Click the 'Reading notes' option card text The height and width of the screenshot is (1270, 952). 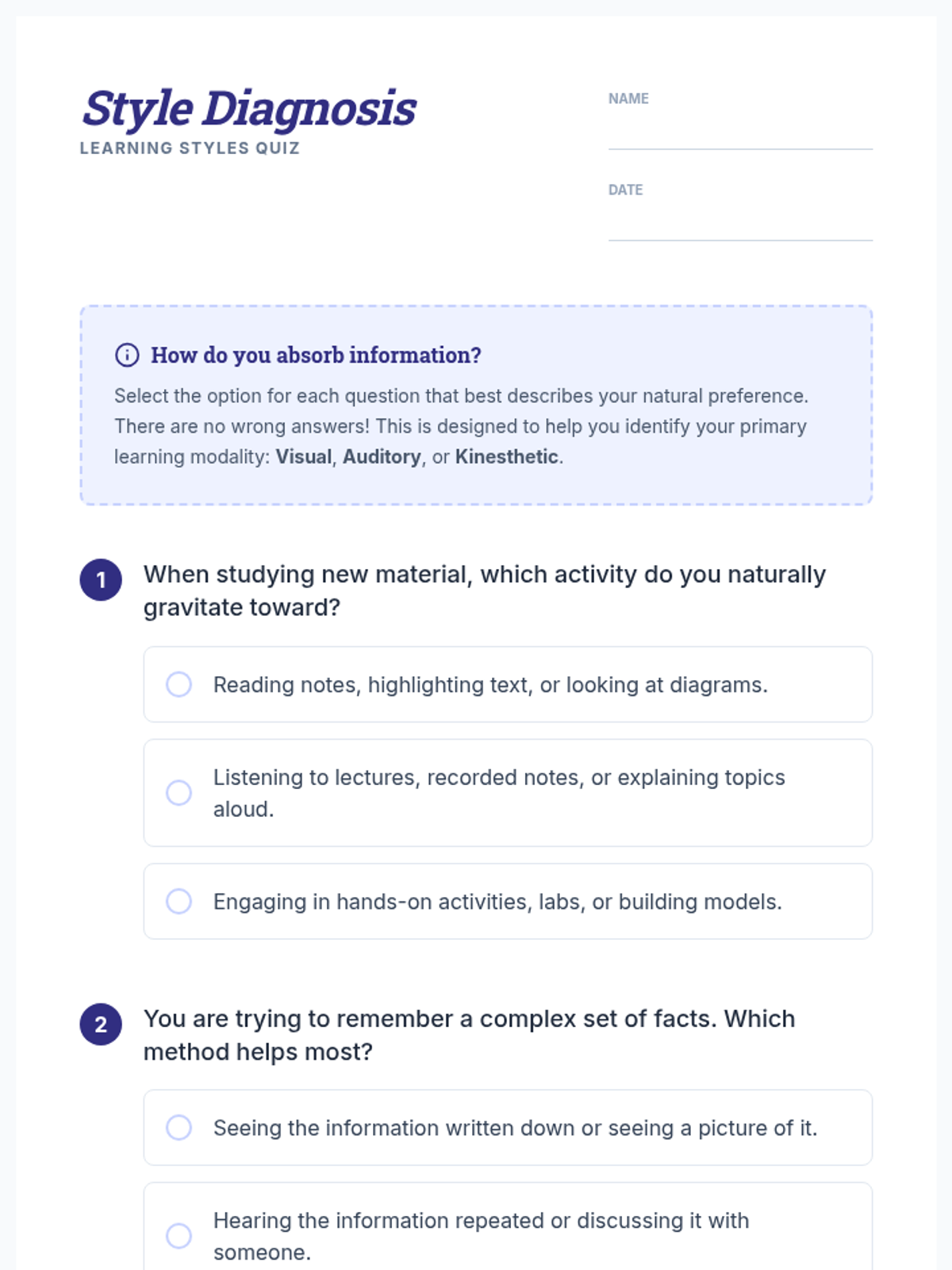490,685
